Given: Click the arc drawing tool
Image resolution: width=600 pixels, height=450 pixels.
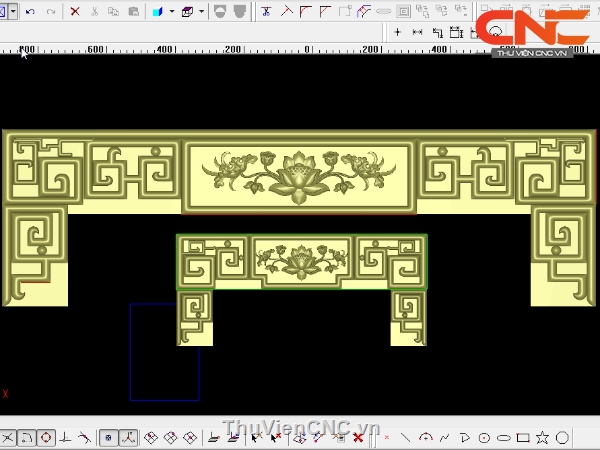Looking at the screenshot, I should (426, 438).
